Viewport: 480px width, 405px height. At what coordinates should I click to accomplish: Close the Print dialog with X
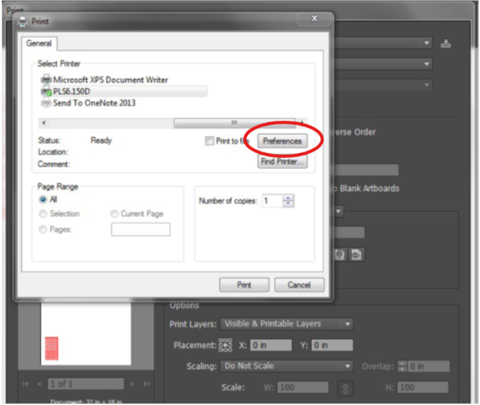[314, 18]
